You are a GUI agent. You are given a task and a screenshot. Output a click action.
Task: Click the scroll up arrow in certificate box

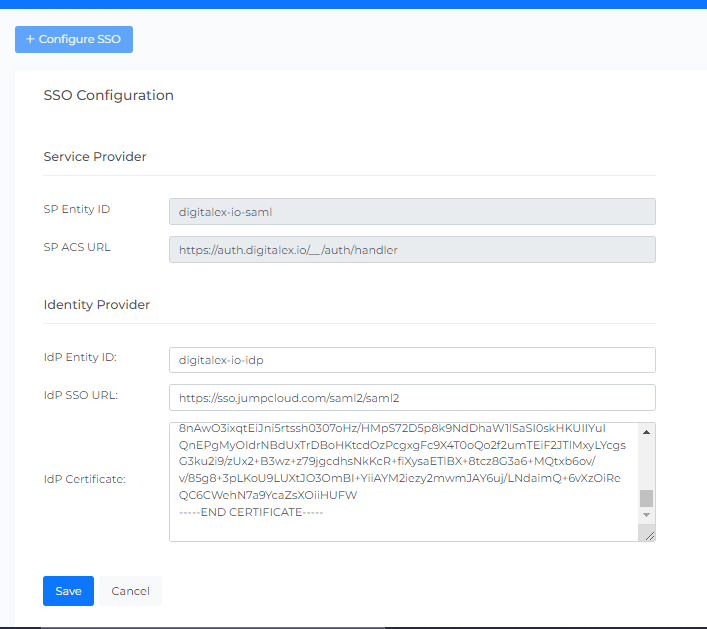pyautogui.click(x=646, y=431)
